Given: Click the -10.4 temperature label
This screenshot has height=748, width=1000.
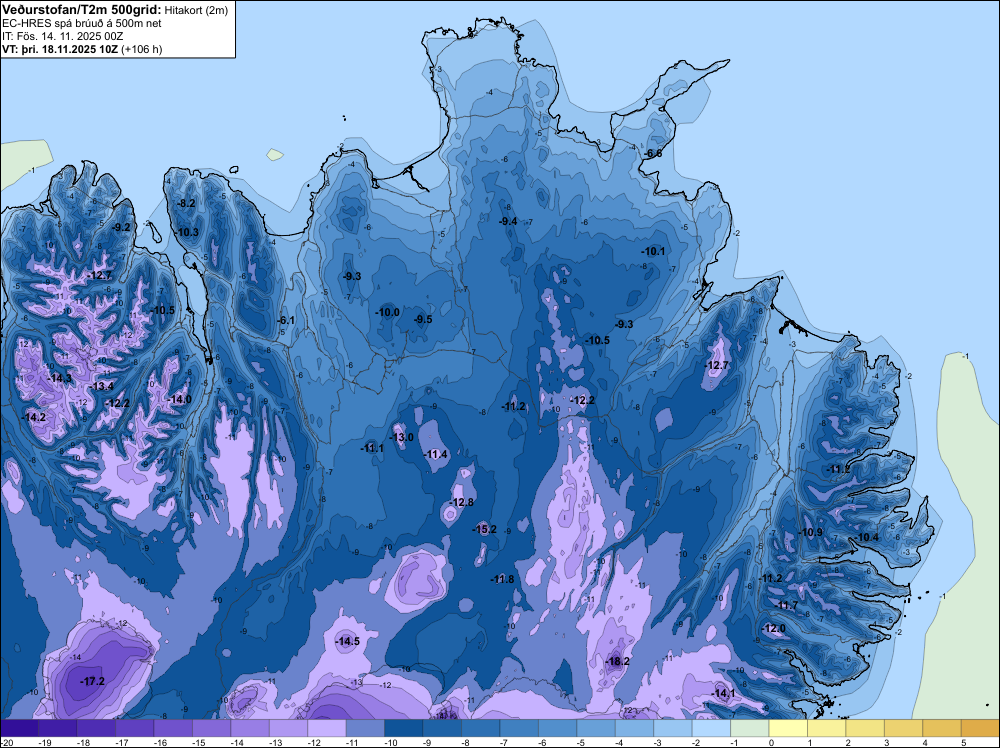Looking at the screenshot, I should click(x=867, y=538).
